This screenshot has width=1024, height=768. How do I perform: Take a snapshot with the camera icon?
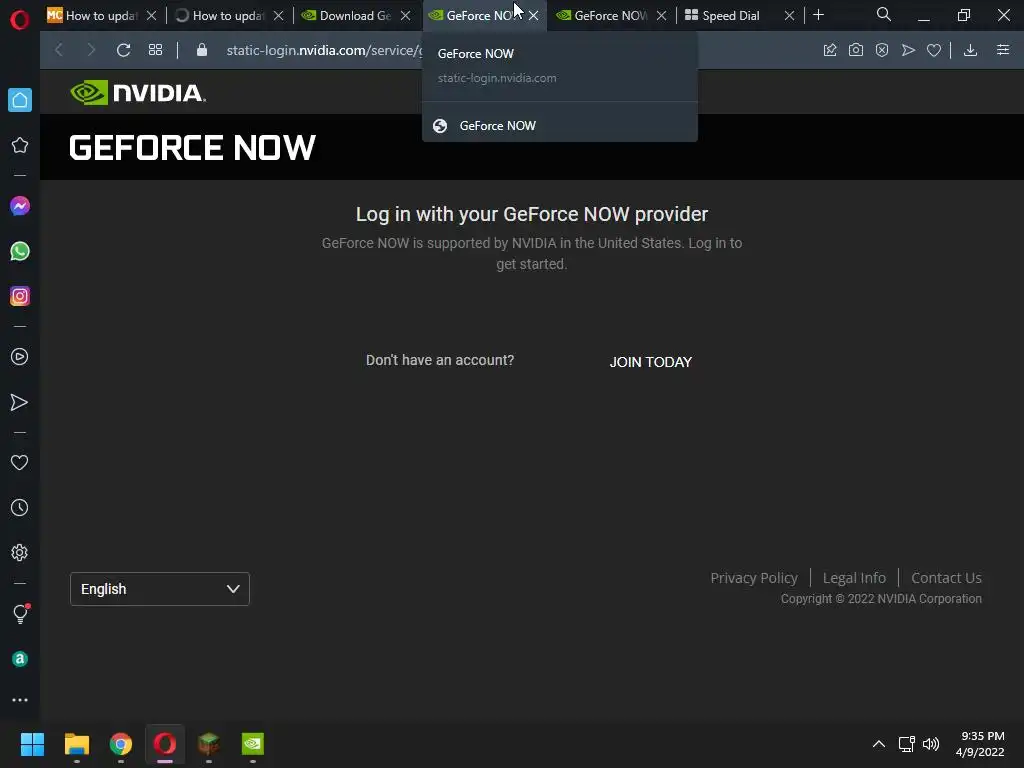coord(856,50)
